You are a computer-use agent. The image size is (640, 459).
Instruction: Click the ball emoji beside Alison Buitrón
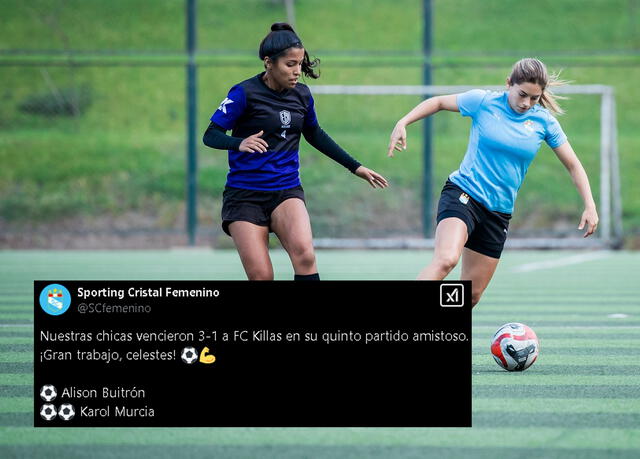[x=49, y=393]
